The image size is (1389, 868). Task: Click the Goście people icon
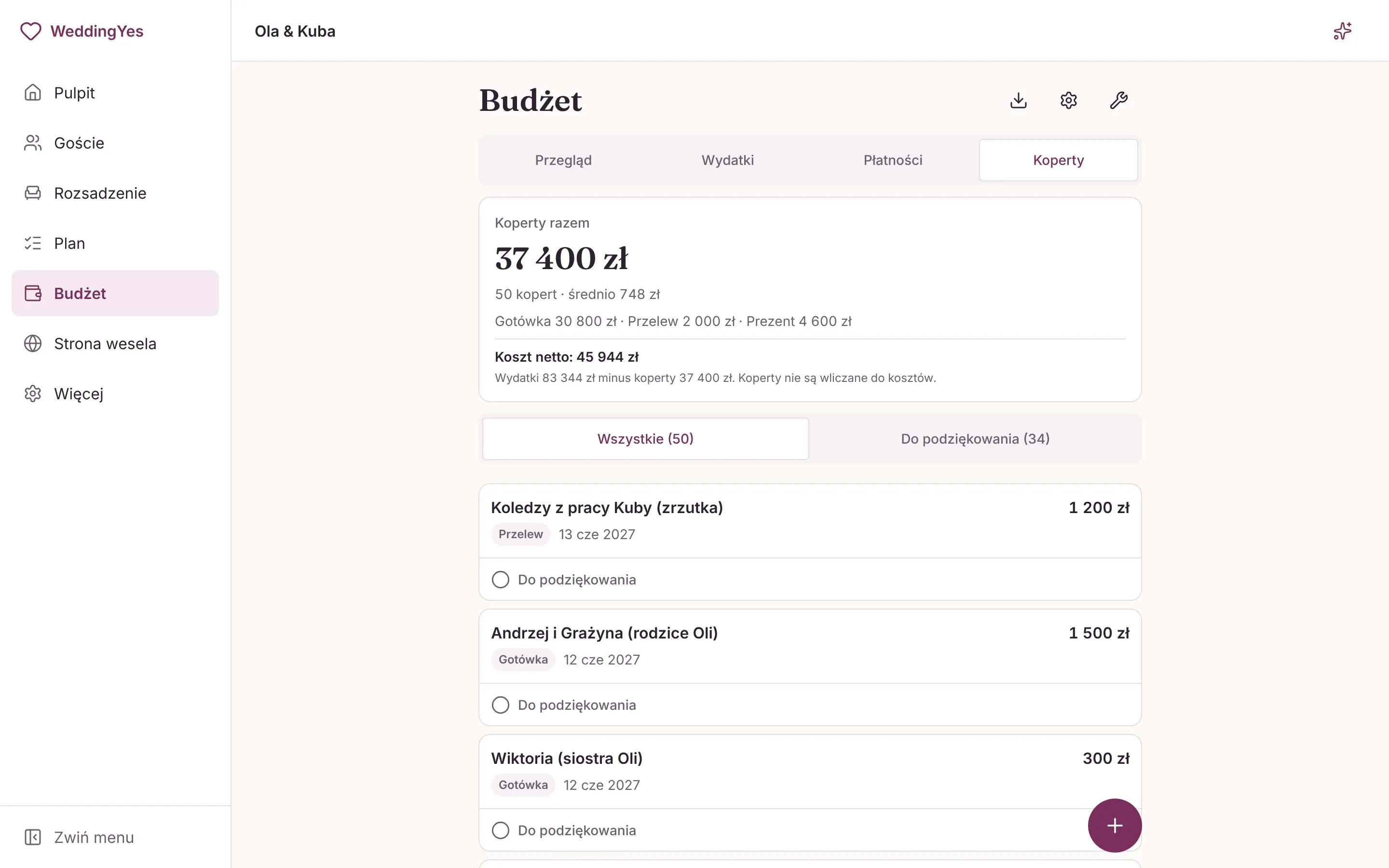point(33,143)
